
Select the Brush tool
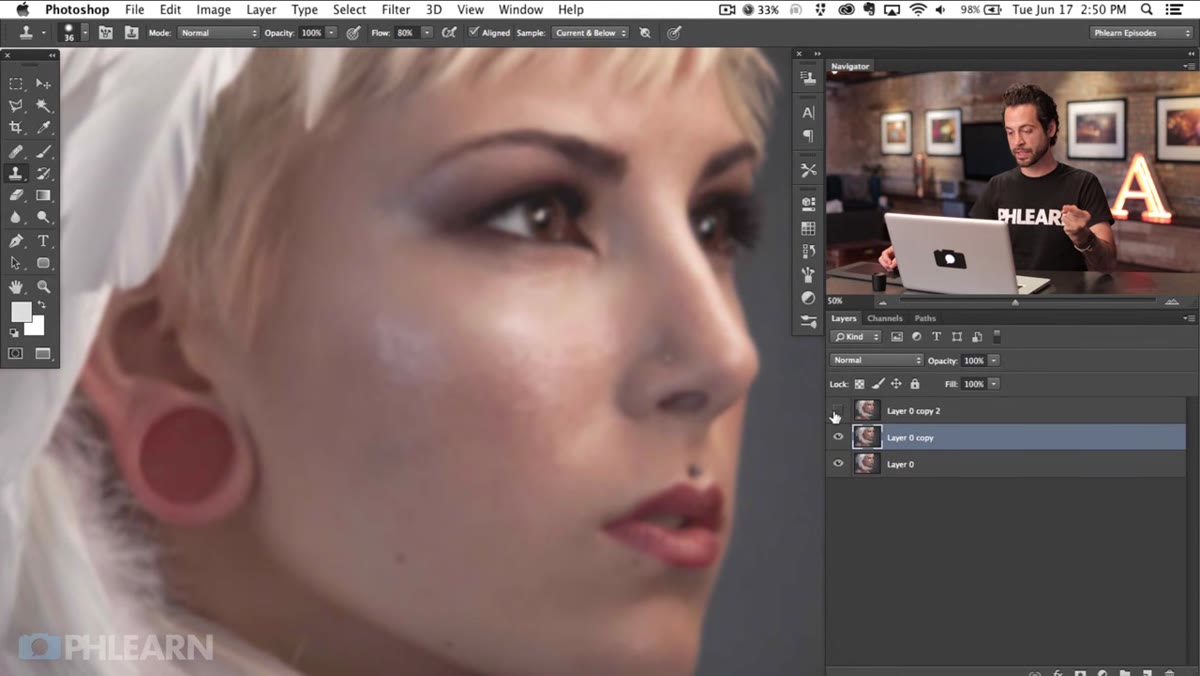pos(43,152)
